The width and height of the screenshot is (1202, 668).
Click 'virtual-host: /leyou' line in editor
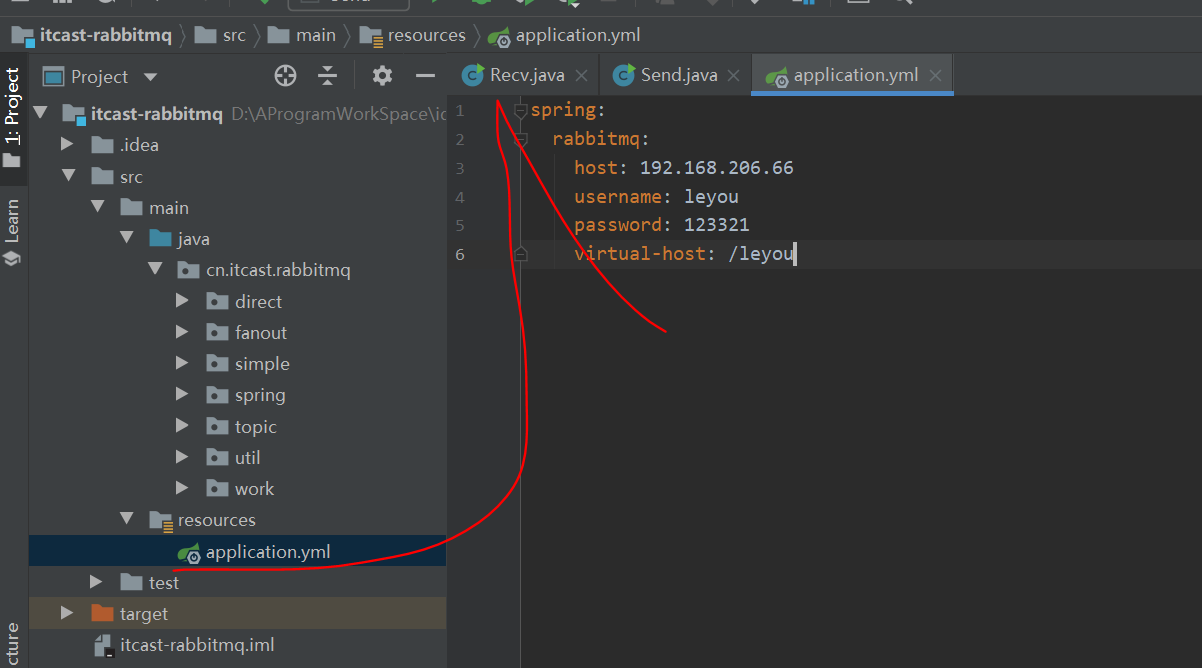684,254
